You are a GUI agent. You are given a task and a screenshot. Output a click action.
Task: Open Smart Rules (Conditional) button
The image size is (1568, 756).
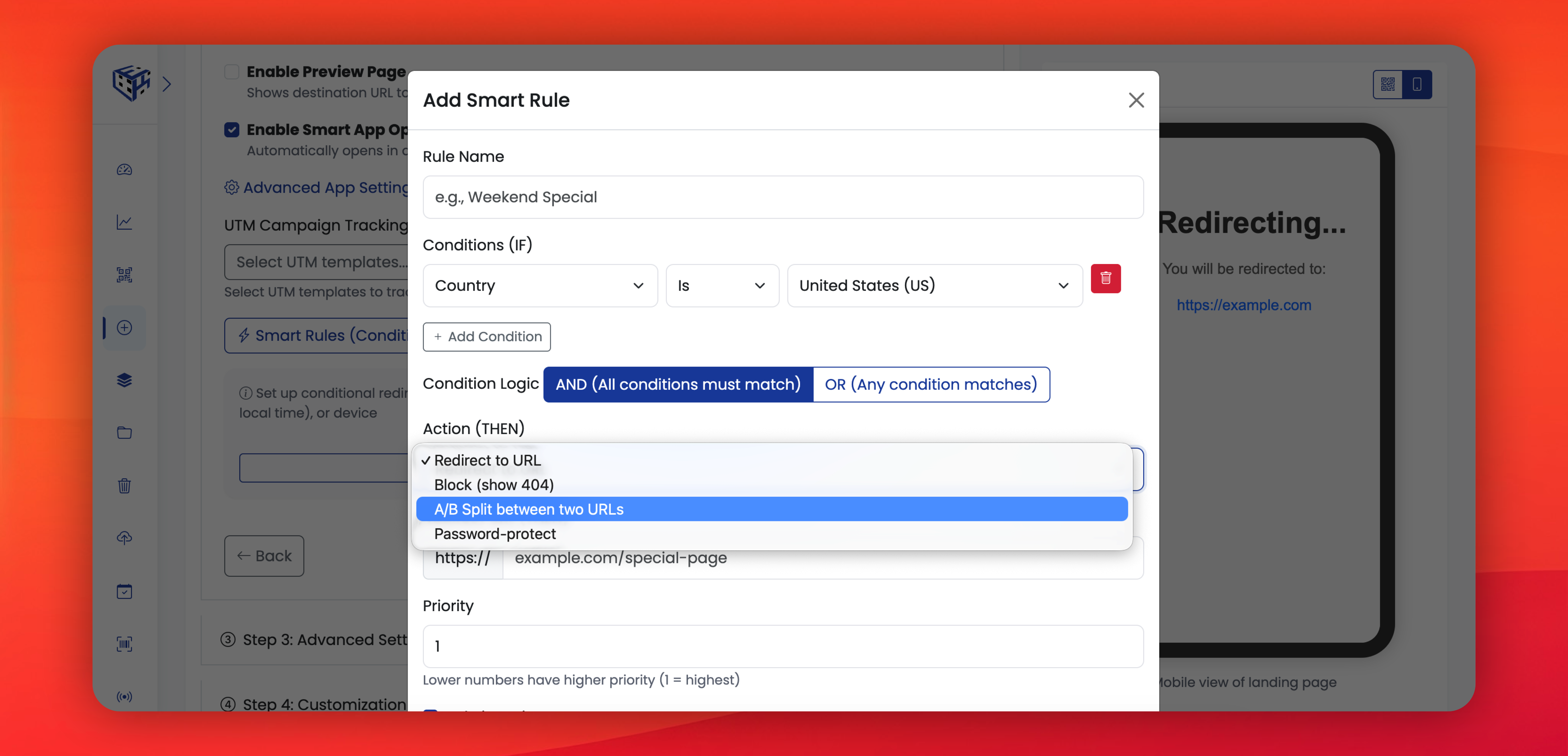tap(316, 336)
